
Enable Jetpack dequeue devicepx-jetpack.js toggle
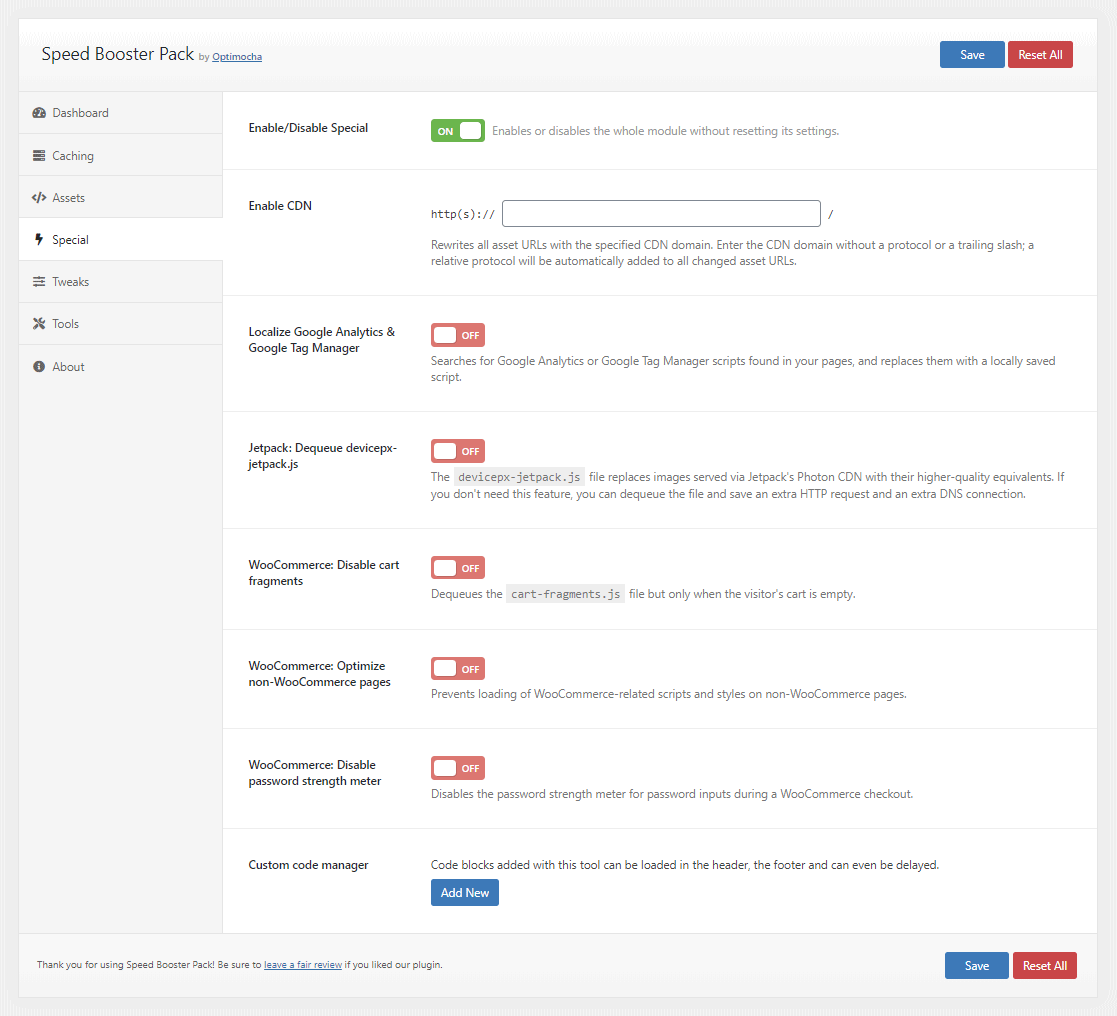458,451
